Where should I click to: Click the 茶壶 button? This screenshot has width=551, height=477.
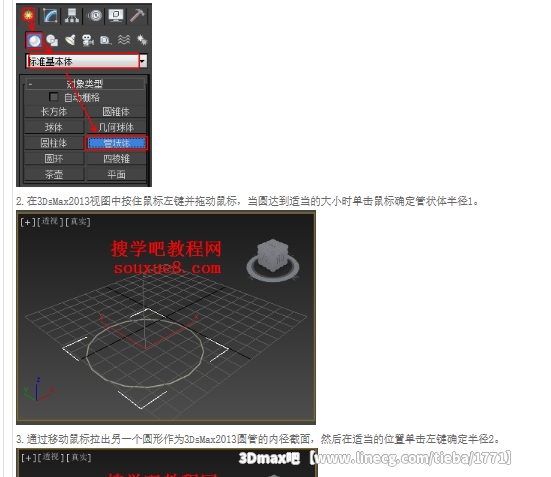[54, 175]
